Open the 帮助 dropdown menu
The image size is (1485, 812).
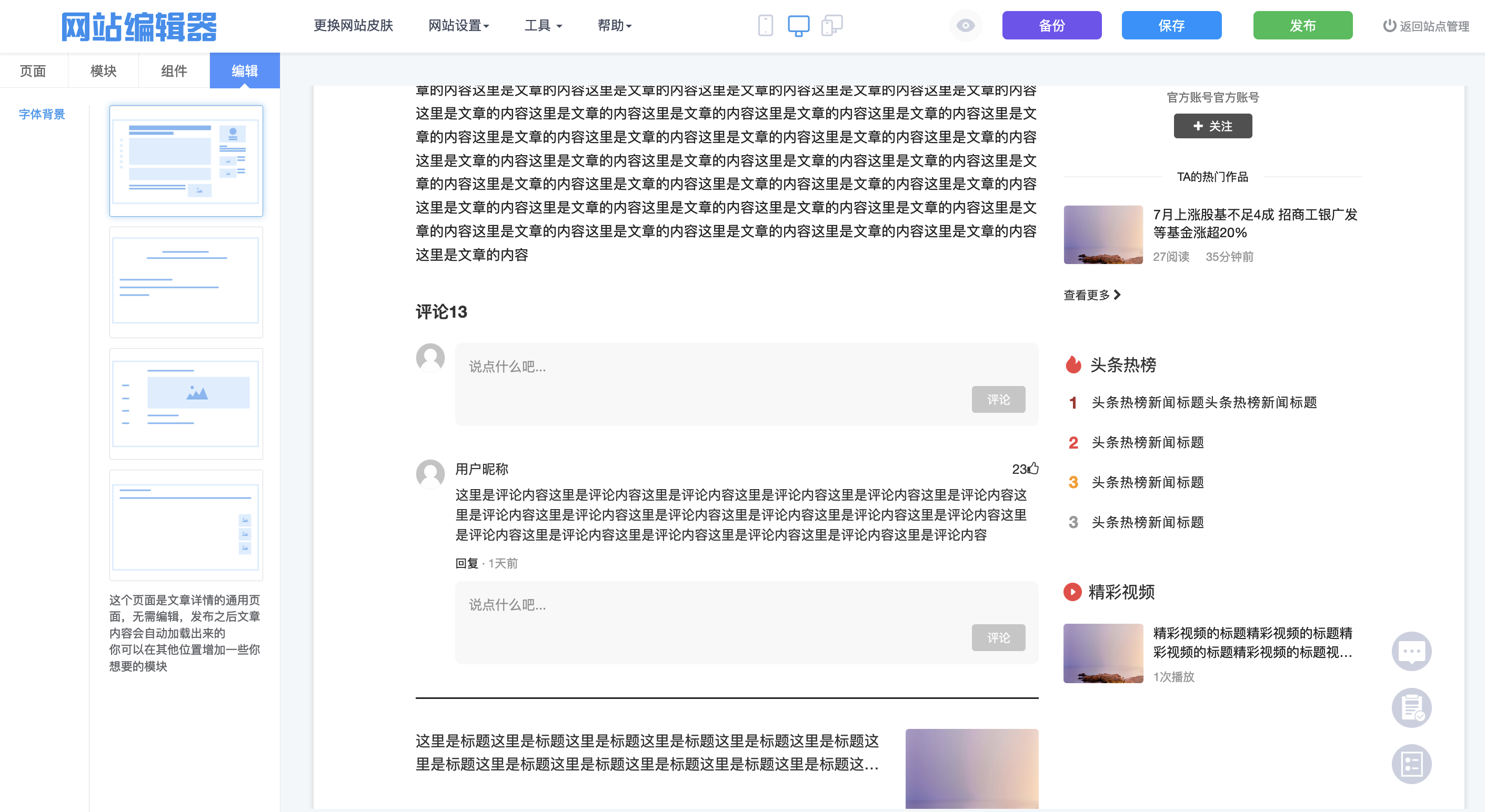pos(615,25)
